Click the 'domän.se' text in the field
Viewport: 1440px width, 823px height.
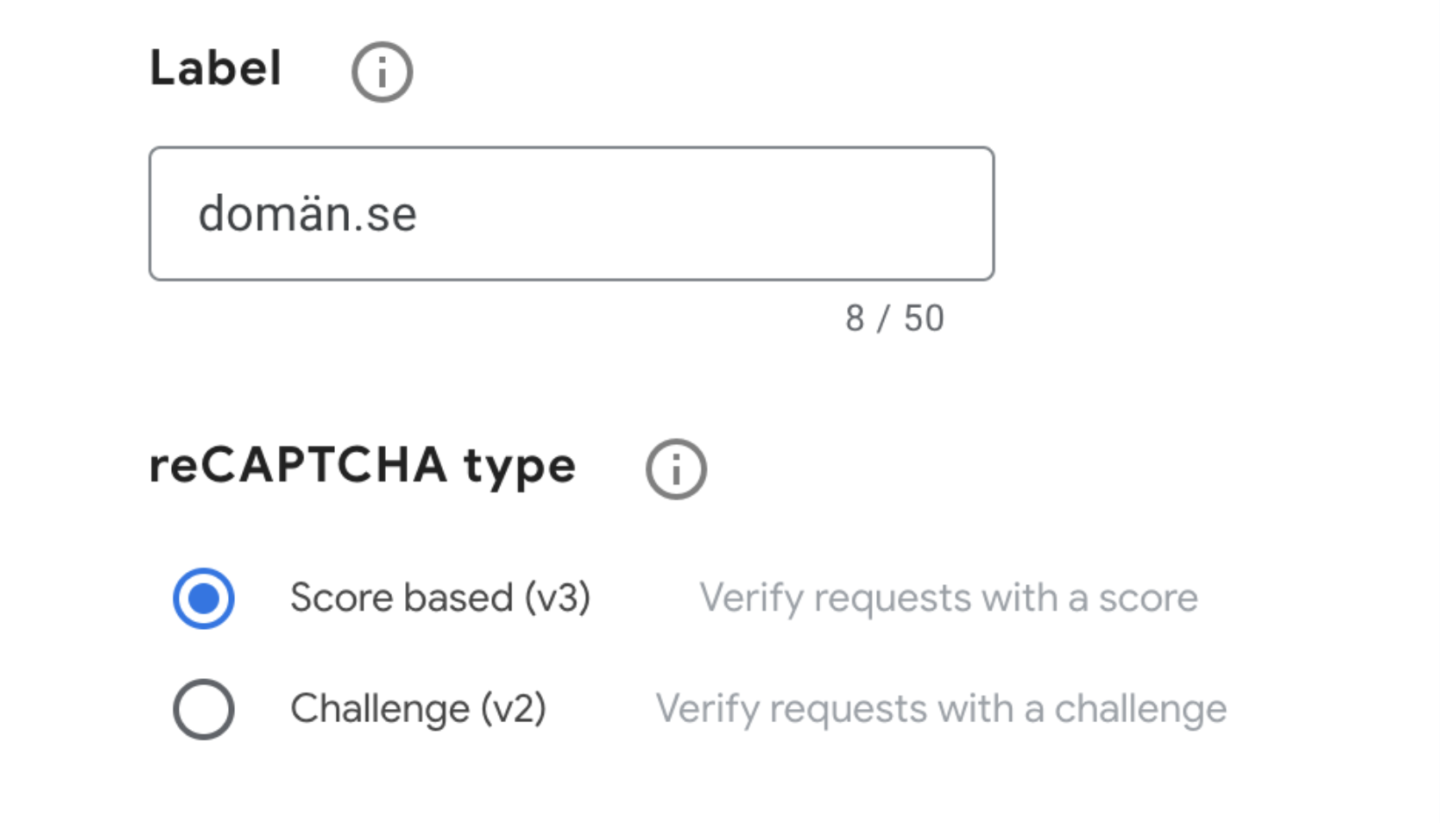click(307, 214)
